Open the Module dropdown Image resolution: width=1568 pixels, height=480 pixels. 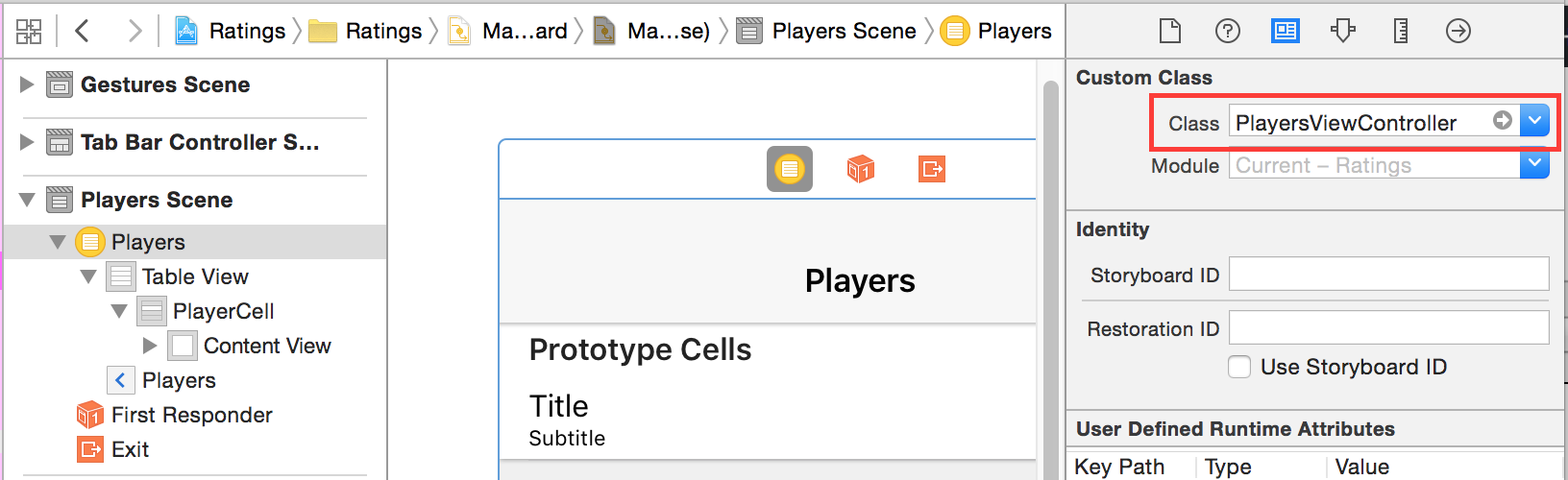click(x=1534, y=165)
